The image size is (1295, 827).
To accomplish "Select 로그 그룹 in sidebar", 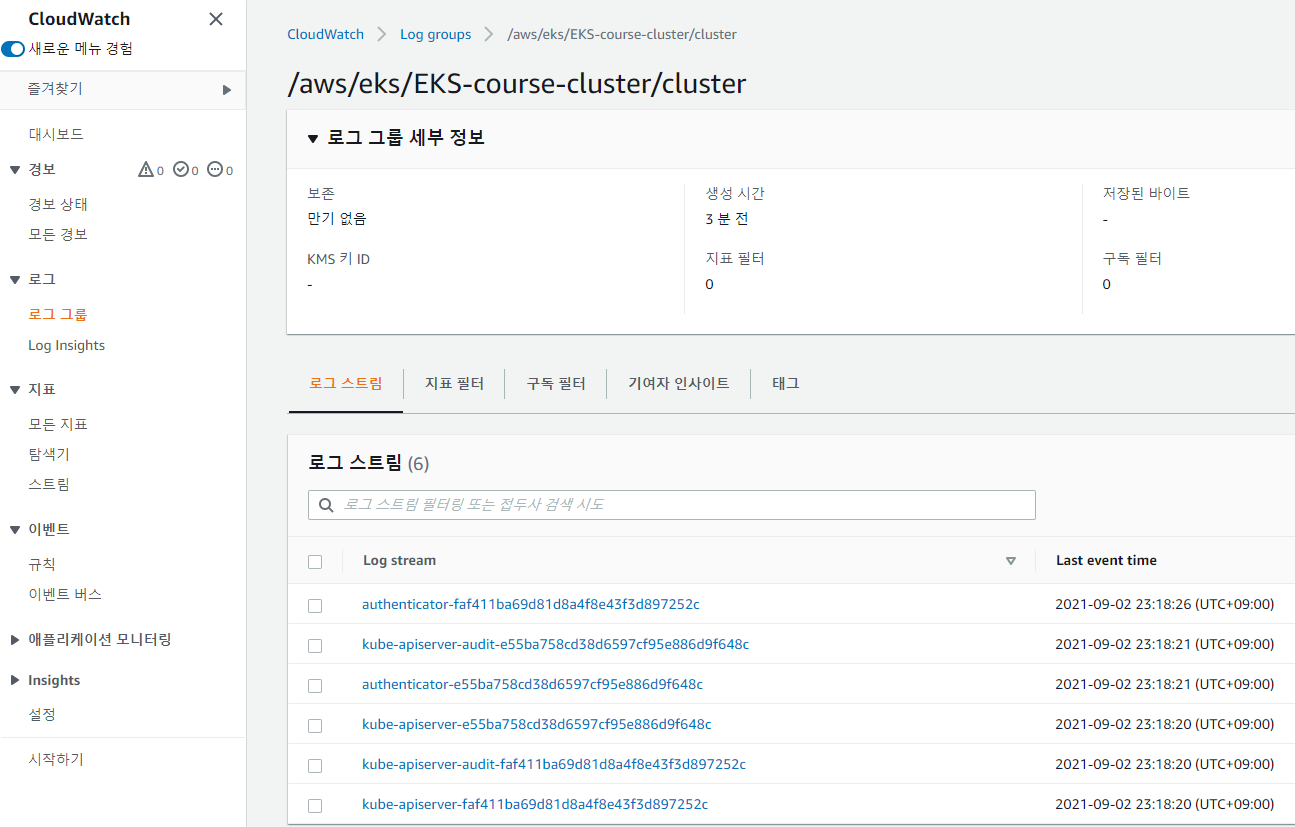I will coord(58,314).
